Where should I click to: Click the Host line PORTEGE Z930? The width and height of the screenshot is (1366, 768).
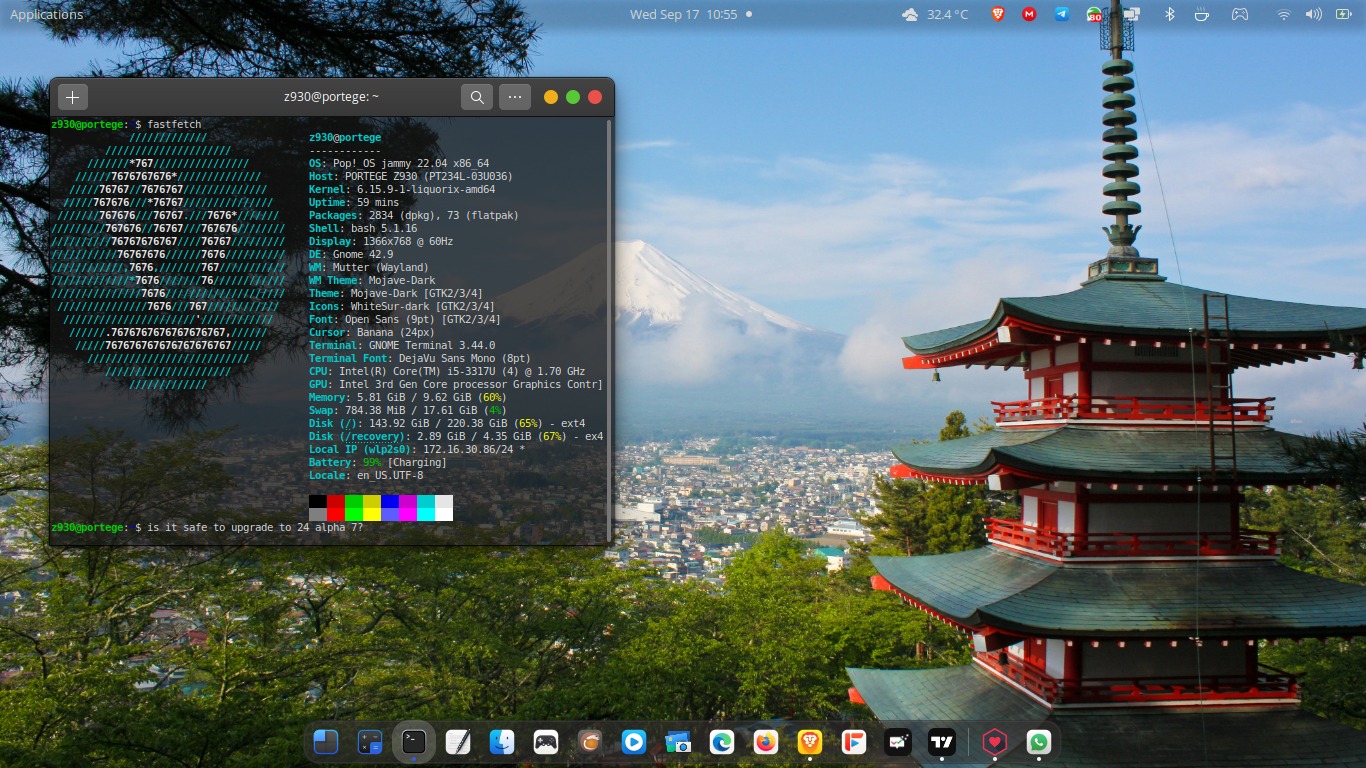pos(411,176)
